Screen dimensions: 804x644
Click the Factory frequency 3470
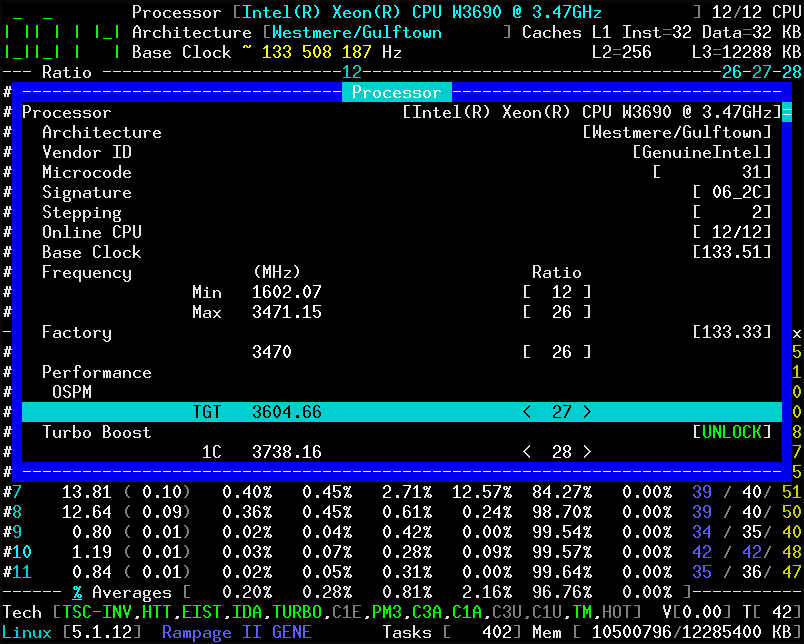coord(272,352)
